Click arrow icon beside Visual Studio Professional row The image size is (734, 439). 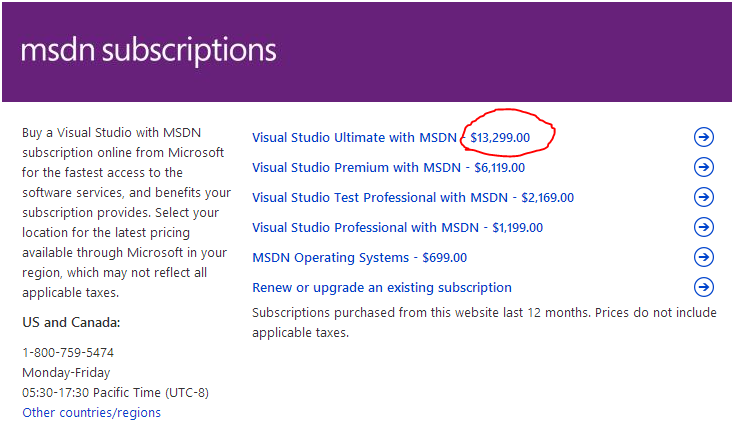703,227
